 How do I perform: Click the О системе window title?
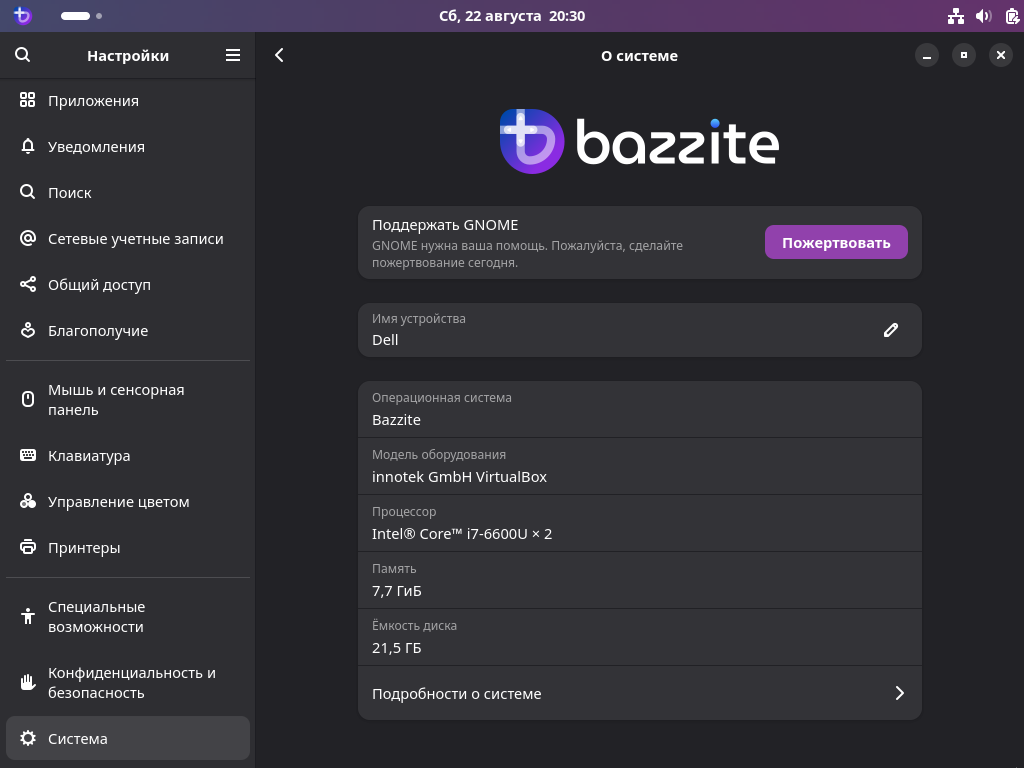click(639, 56)
